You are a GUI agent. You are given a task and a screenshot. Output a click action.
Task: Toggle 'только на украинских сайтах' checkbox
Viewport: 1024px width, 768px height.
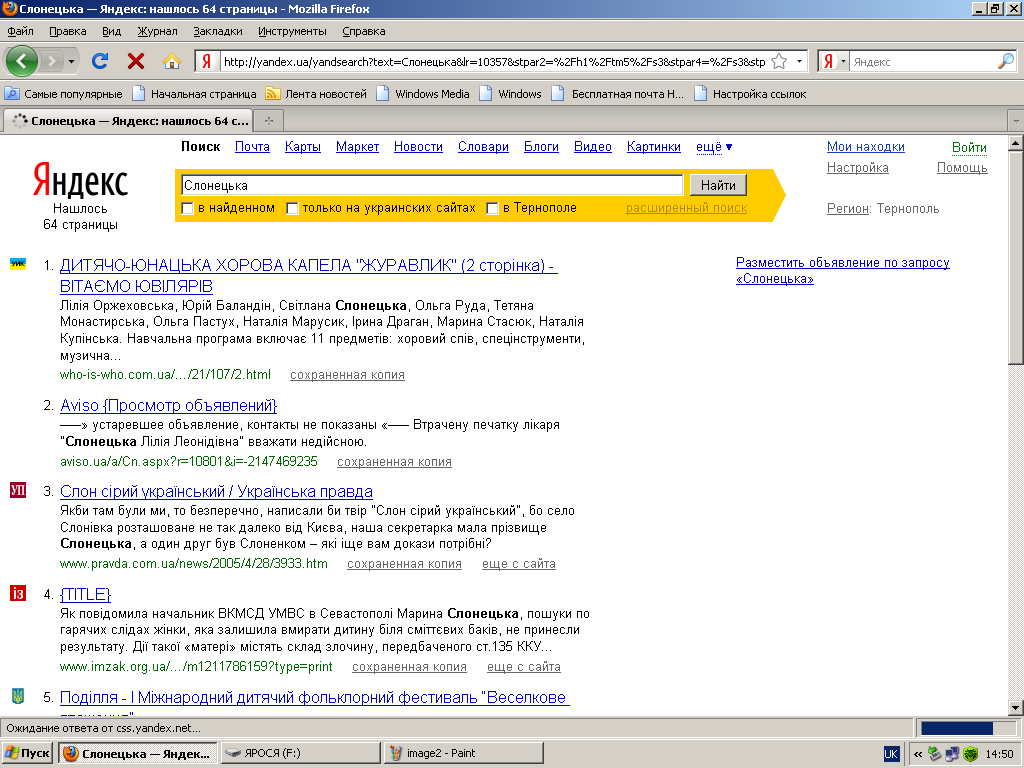[x=292, y=208]
